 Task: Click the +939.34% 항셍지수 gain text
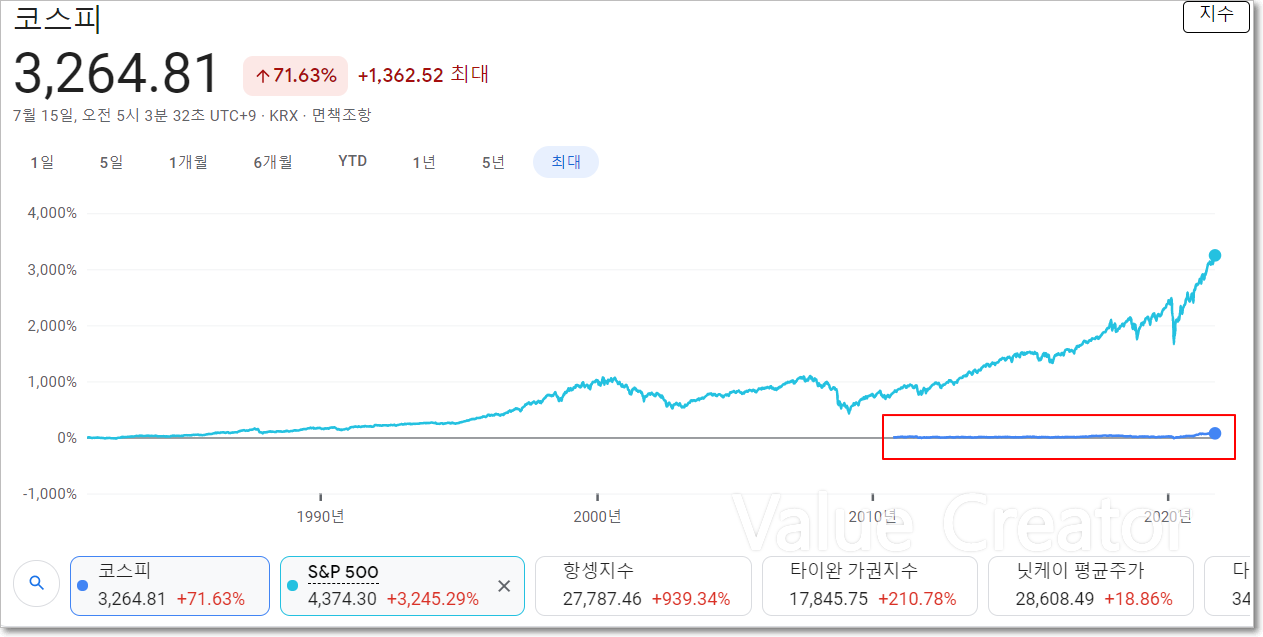click(691, 599)
